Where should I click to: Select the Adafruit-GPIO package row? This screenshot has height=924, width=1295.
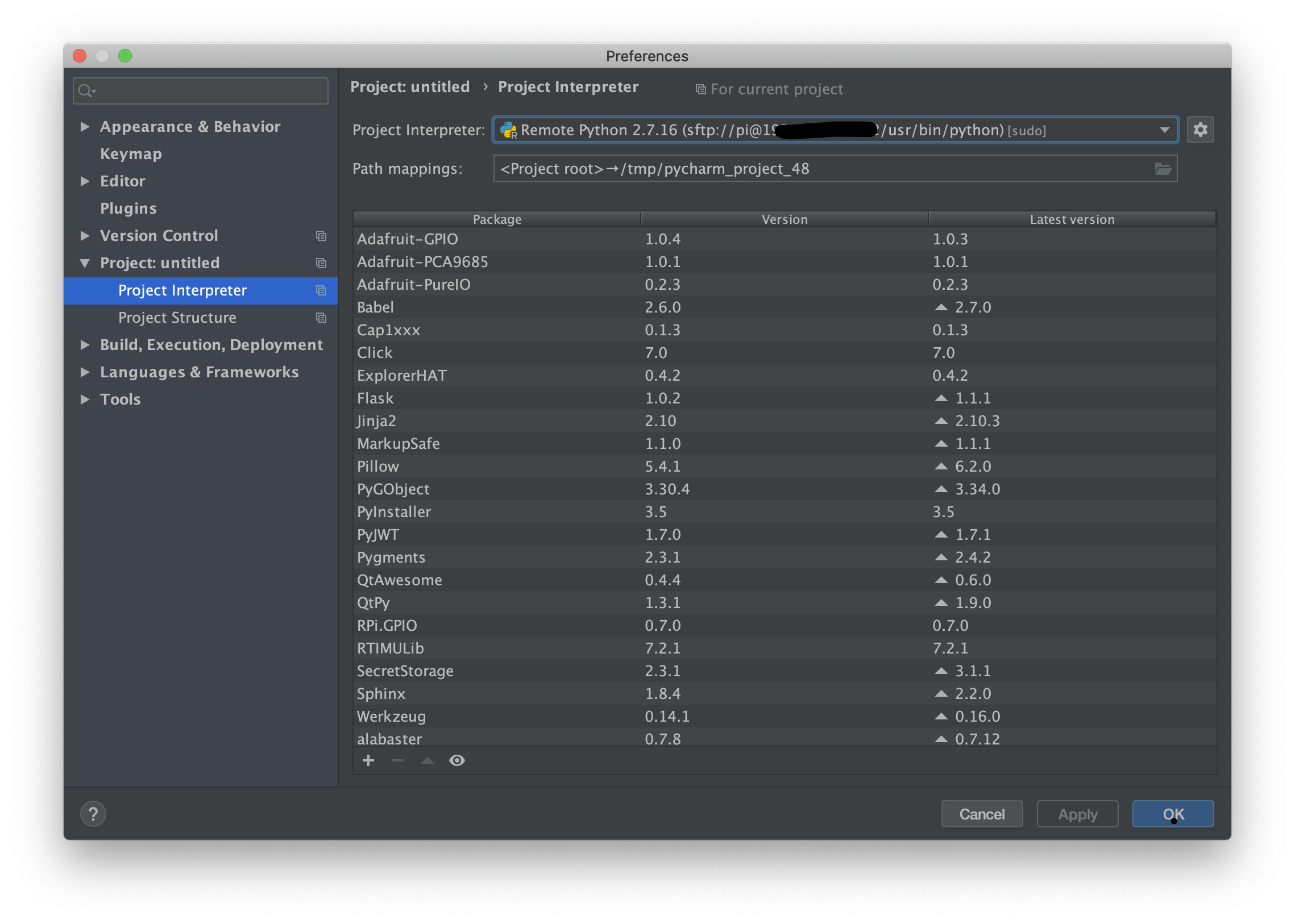pyautogui.click(x=785, y=239)
